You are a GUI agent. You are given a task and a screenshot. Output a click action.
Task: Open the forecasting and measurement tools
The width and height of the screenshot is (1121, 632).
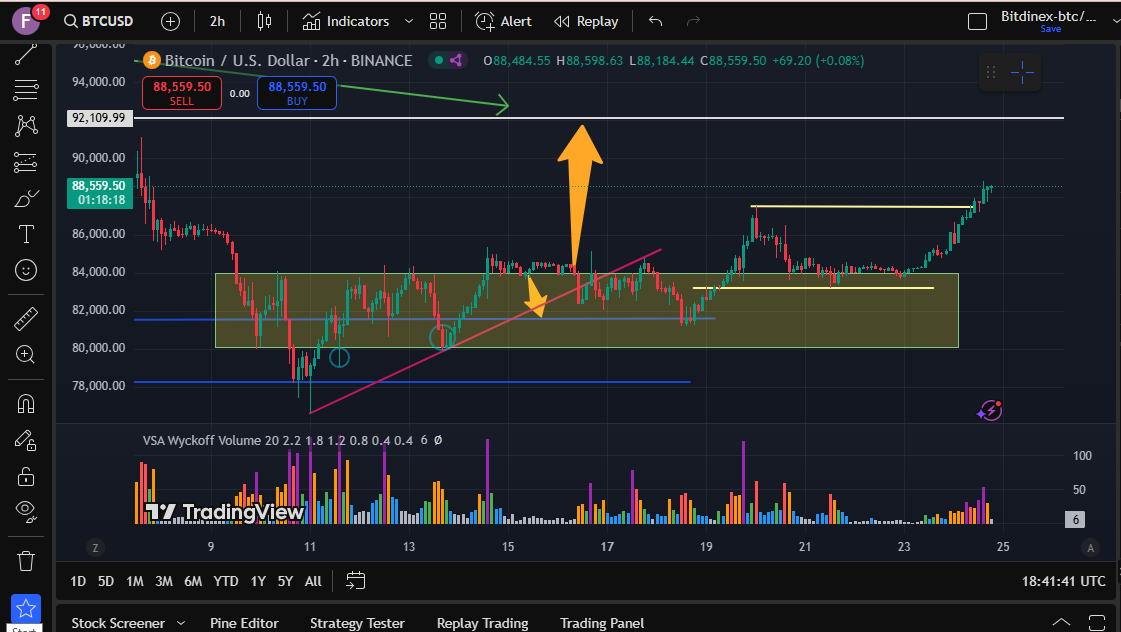(26, 162)
